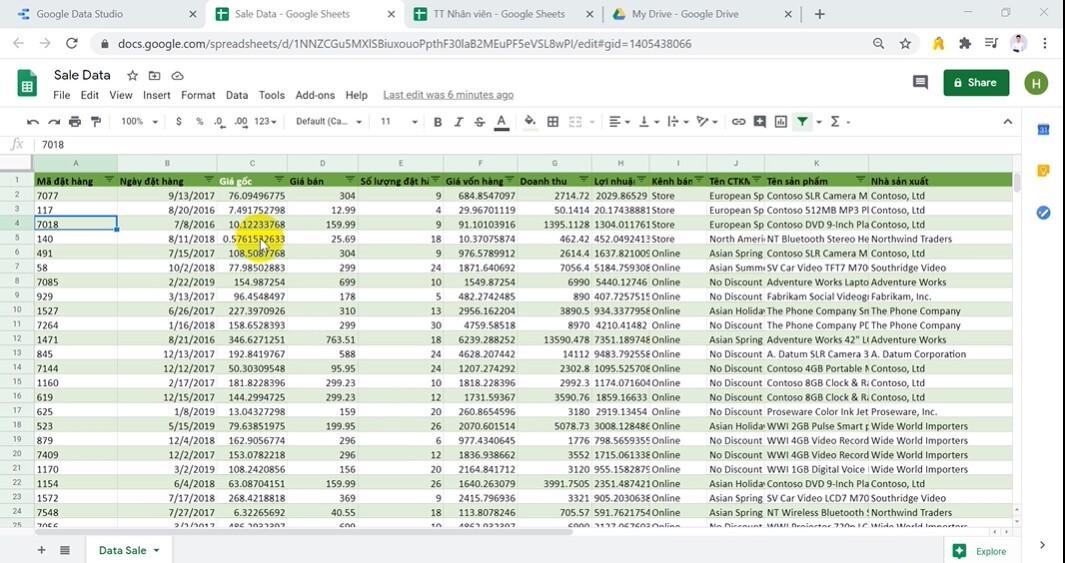Image resolution: width=1065 pixels, height=563 pixels.
Task: Click the Insert link icon
Action: click(x=738, y=122)
